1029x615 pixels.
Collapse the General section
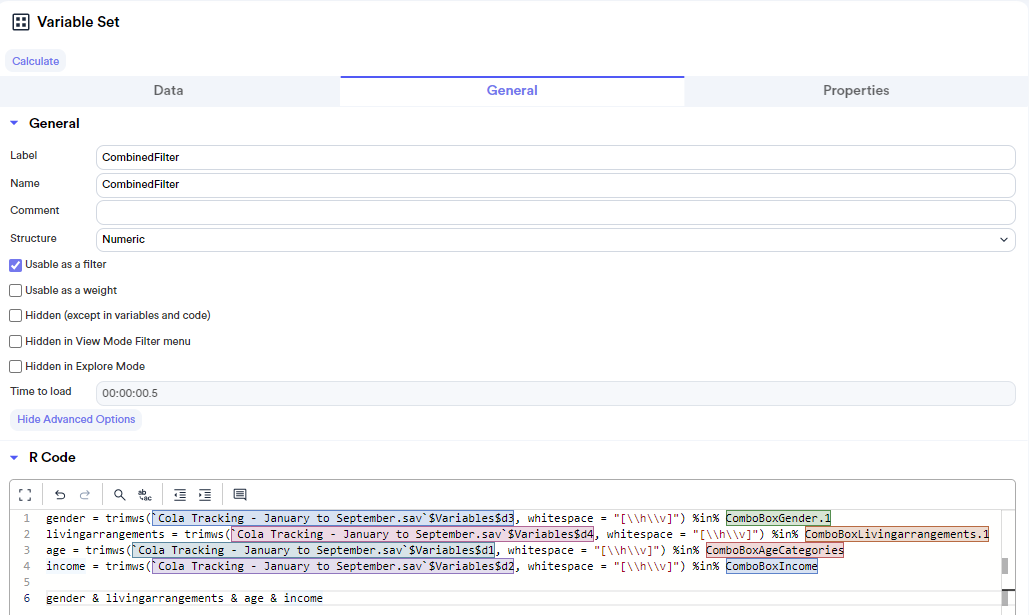[x=12, y=123]
